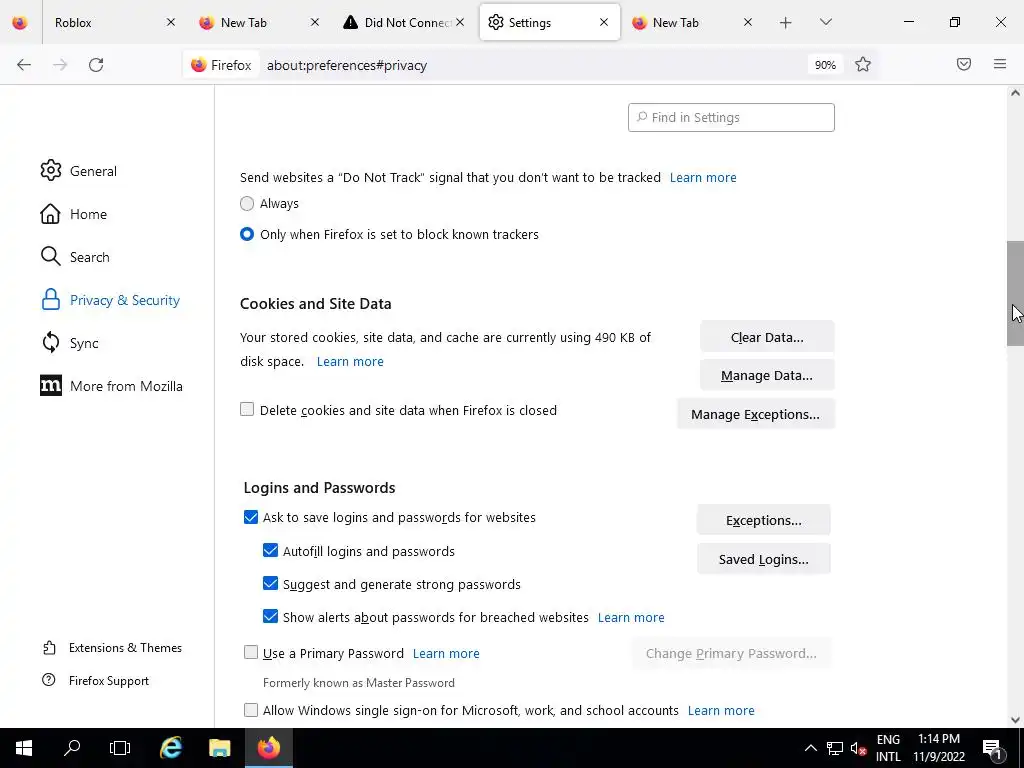Click the Firefox View pinned icon

point(20,22)
